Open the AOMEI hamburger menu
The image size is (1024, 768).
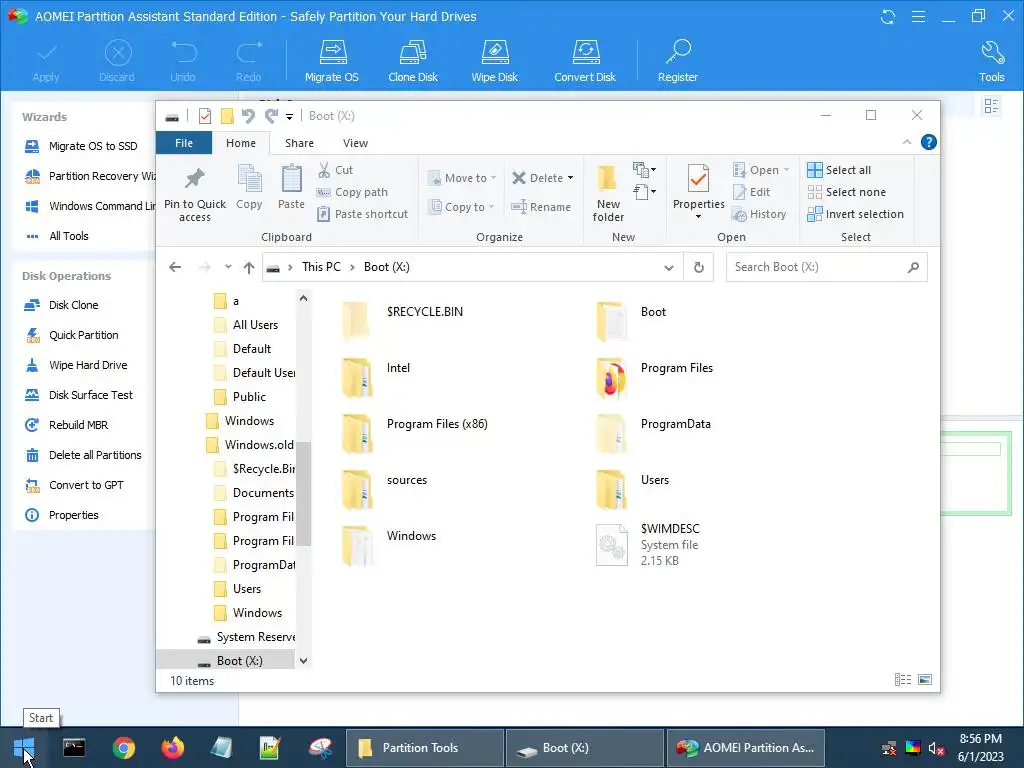(918, 17)
